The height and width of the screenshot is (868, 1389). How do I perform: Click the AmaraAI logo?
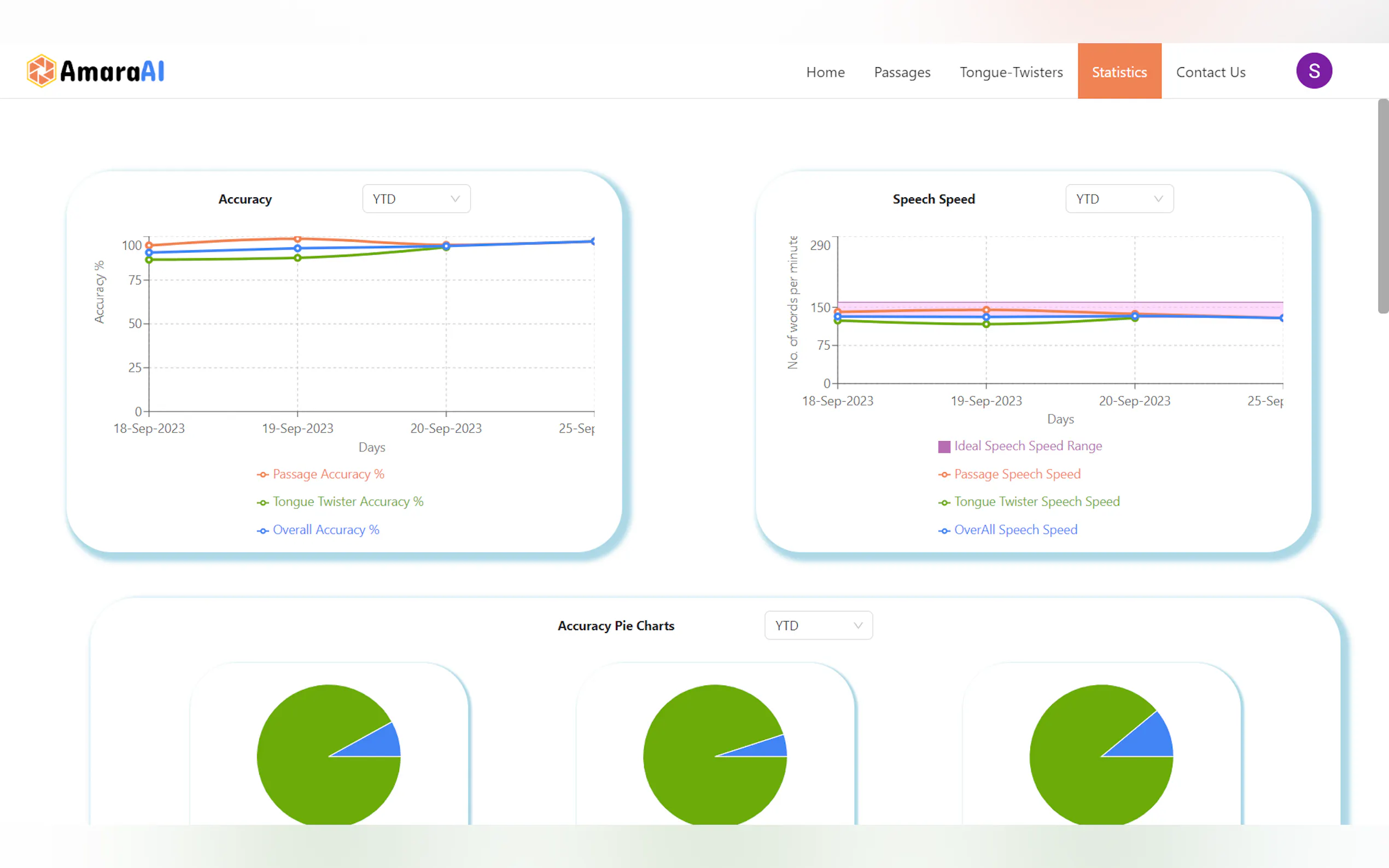96,71
